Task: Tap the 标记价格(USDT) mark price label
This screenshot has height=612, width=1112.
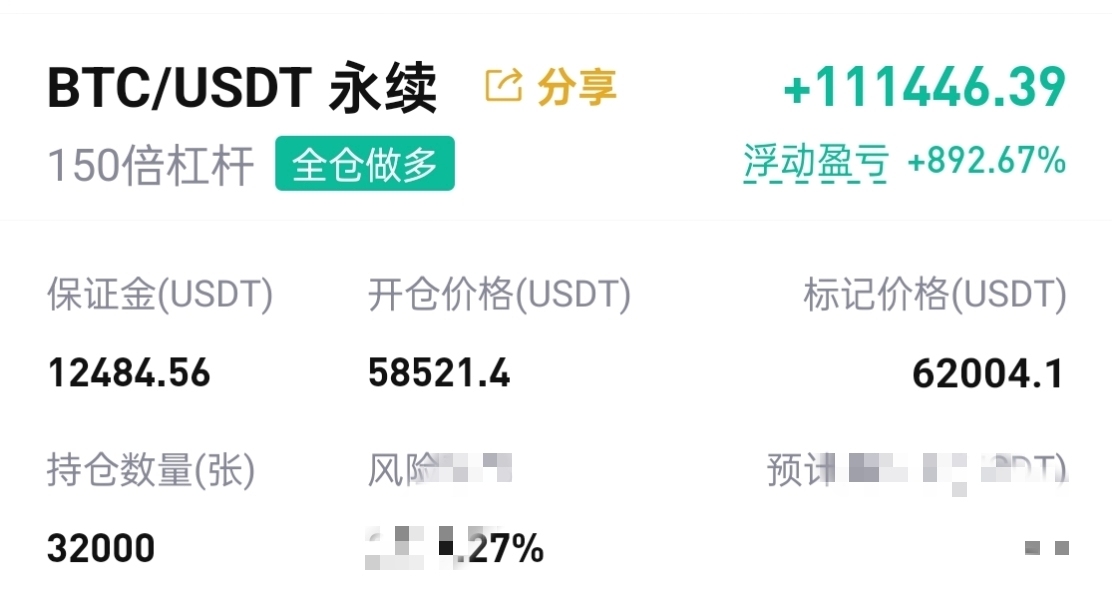Action: [935, 295]
